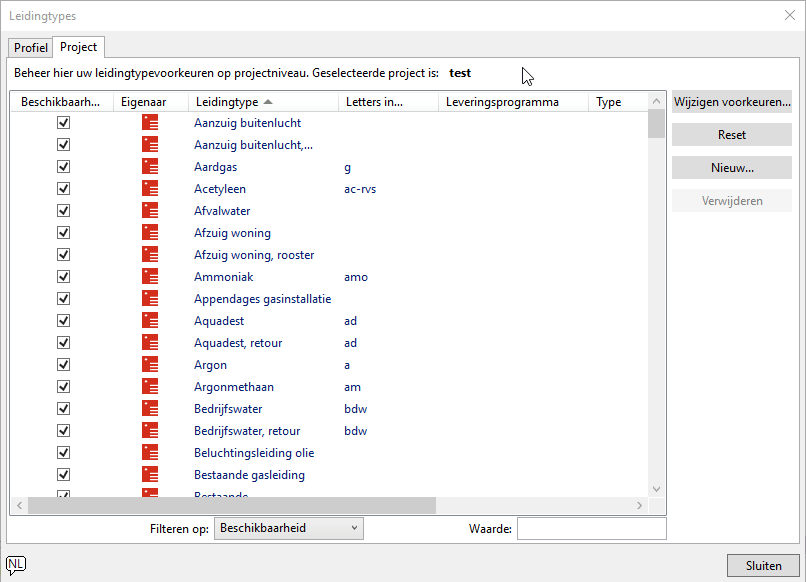
Task: Sort by the Beschikbaarheid column header
Action: (x=62, y=102)
